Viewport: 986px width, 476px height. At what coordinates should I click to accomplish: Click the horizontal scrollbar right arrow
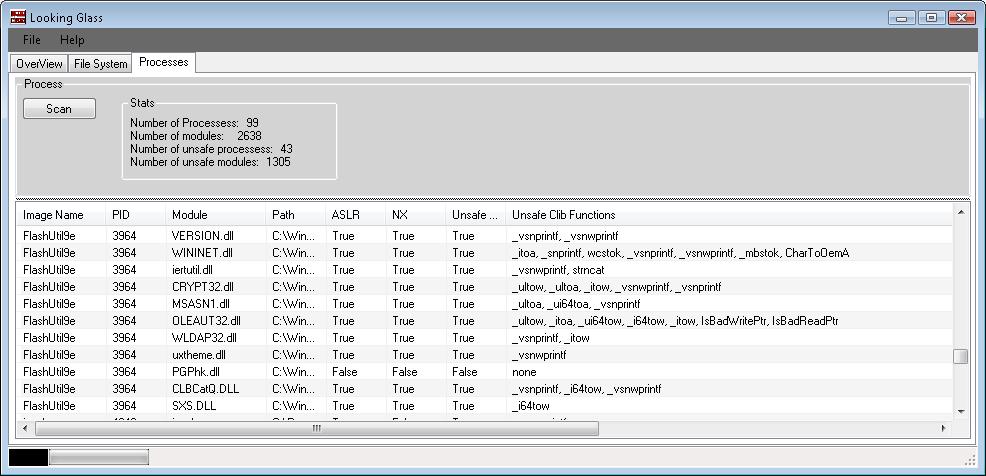(x=943, y=428)
